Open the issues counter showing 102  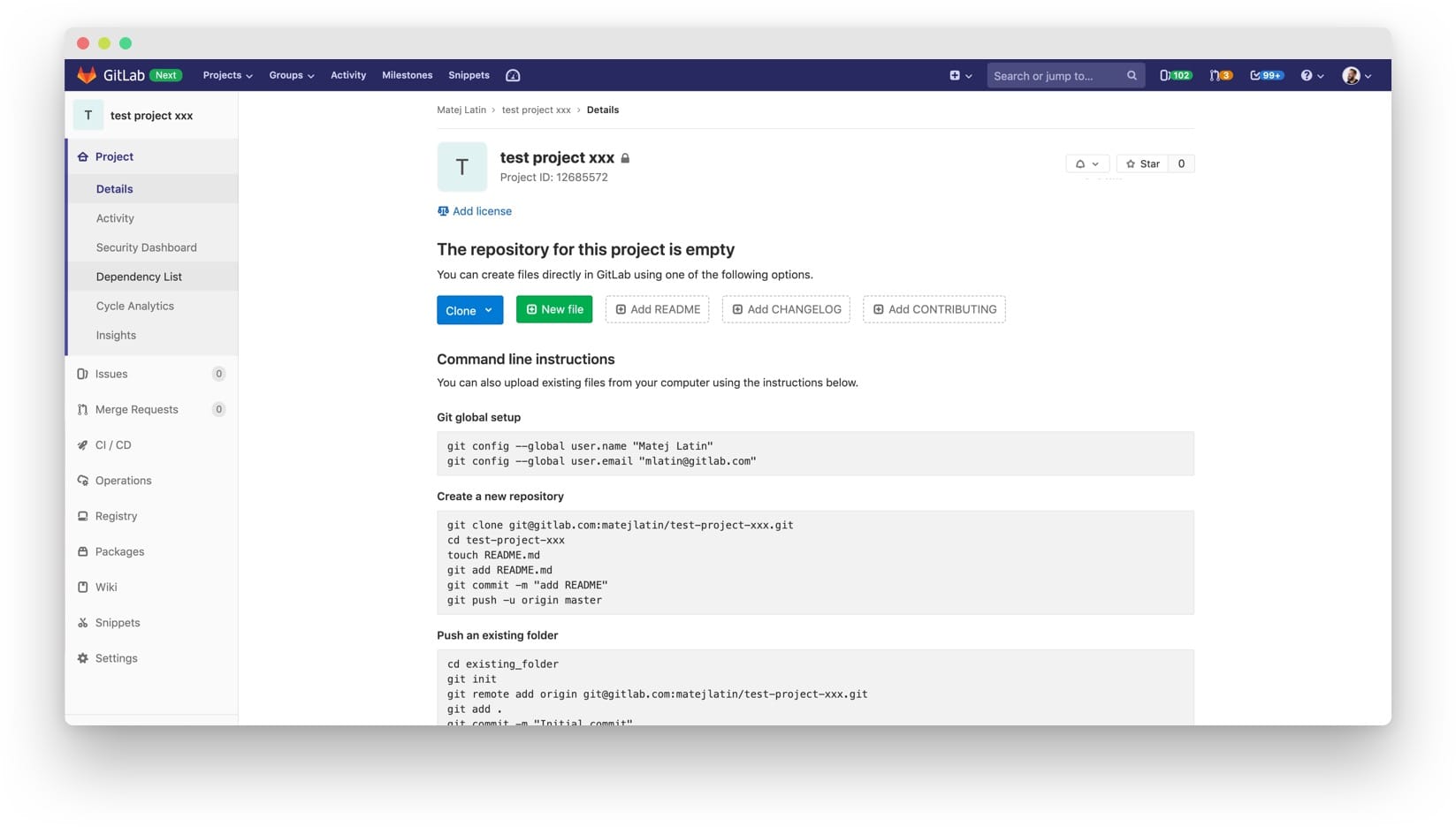[1175, 76]
